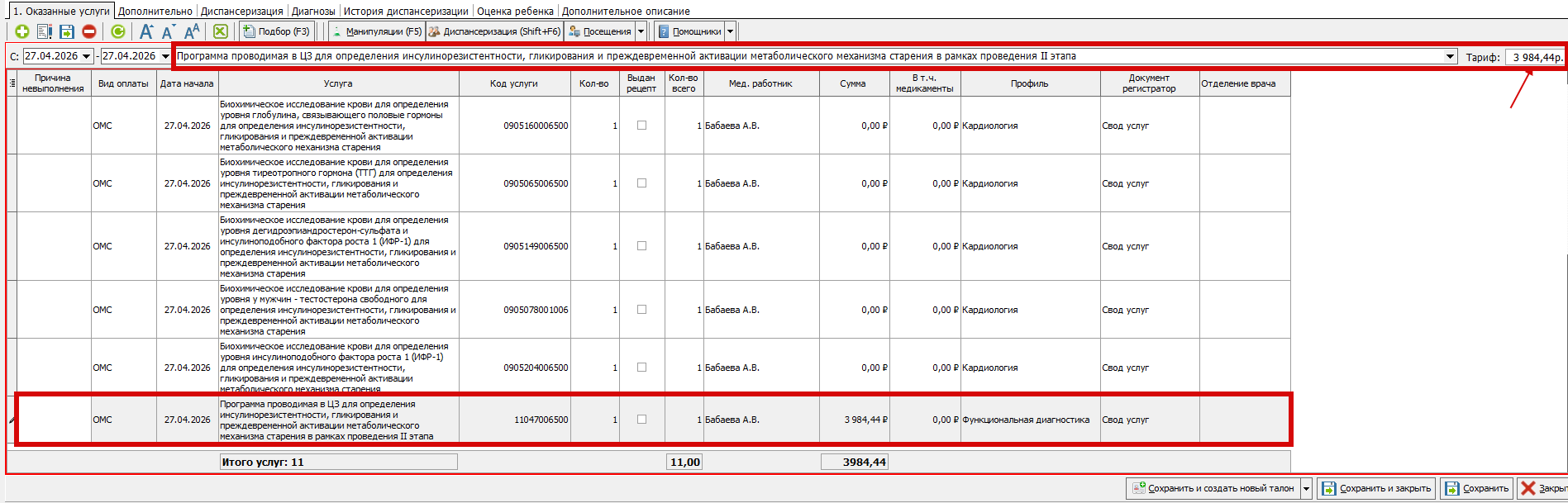1568x503 pixels.
Task: Decrease font size with the small A icon
Action: coord(168,31)
